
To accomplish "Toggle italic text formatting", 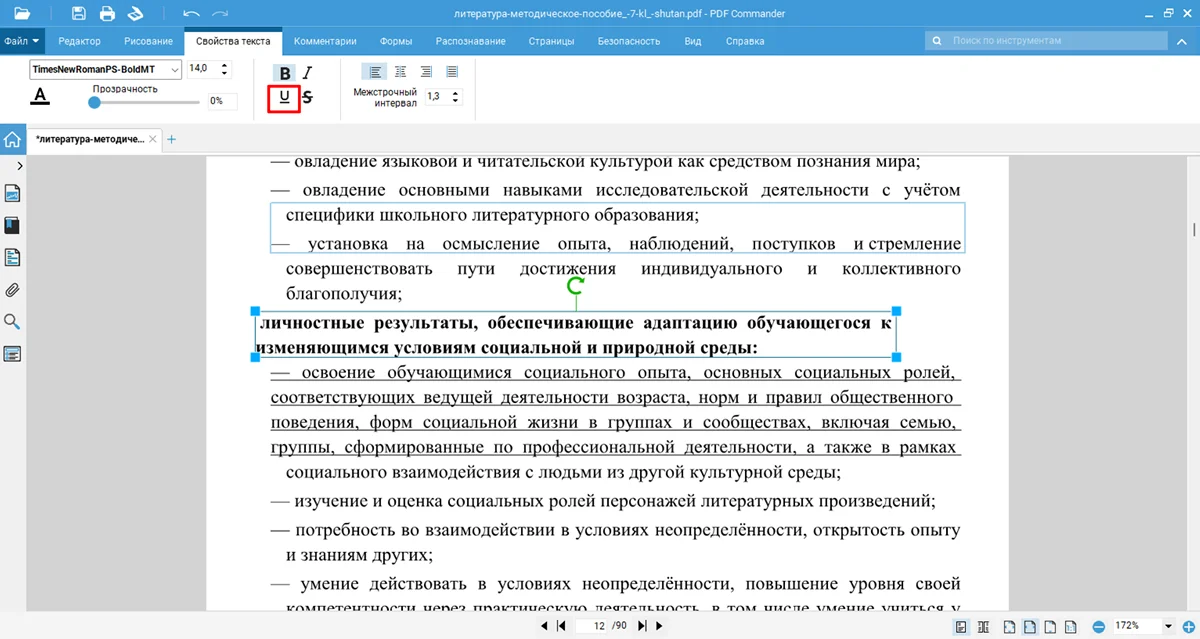I will [x=308, y=73].
